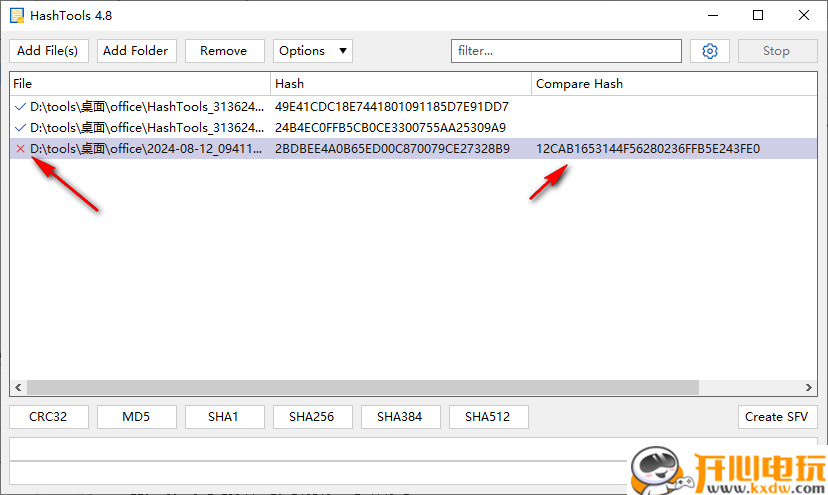Screen dimensions: 828x495
Task: Click hash value 2BDBEE4A0B65ED00C870079CE27328B9
Action: 392,149
